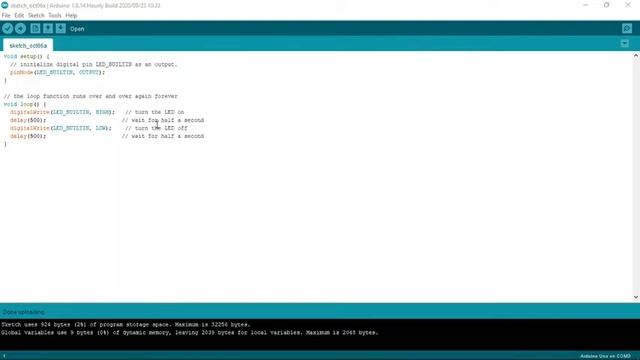This screenshot has height=360, width=640.
Task: Click the pinMode(LED_BUILTIN, OUTPUT) line
Action: point(58,72)
